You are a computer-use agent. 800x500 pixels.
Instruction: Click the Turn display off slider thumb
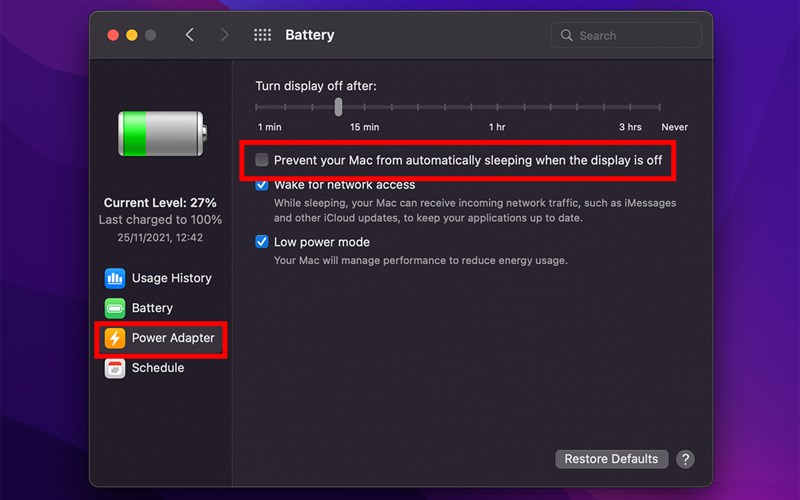click(339, 106)
